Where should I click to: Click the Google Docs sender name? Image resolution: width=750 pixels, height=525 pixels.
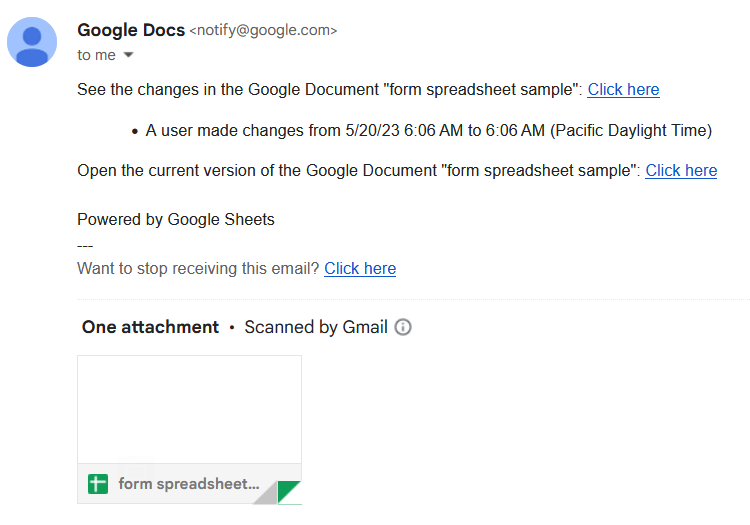131,30
